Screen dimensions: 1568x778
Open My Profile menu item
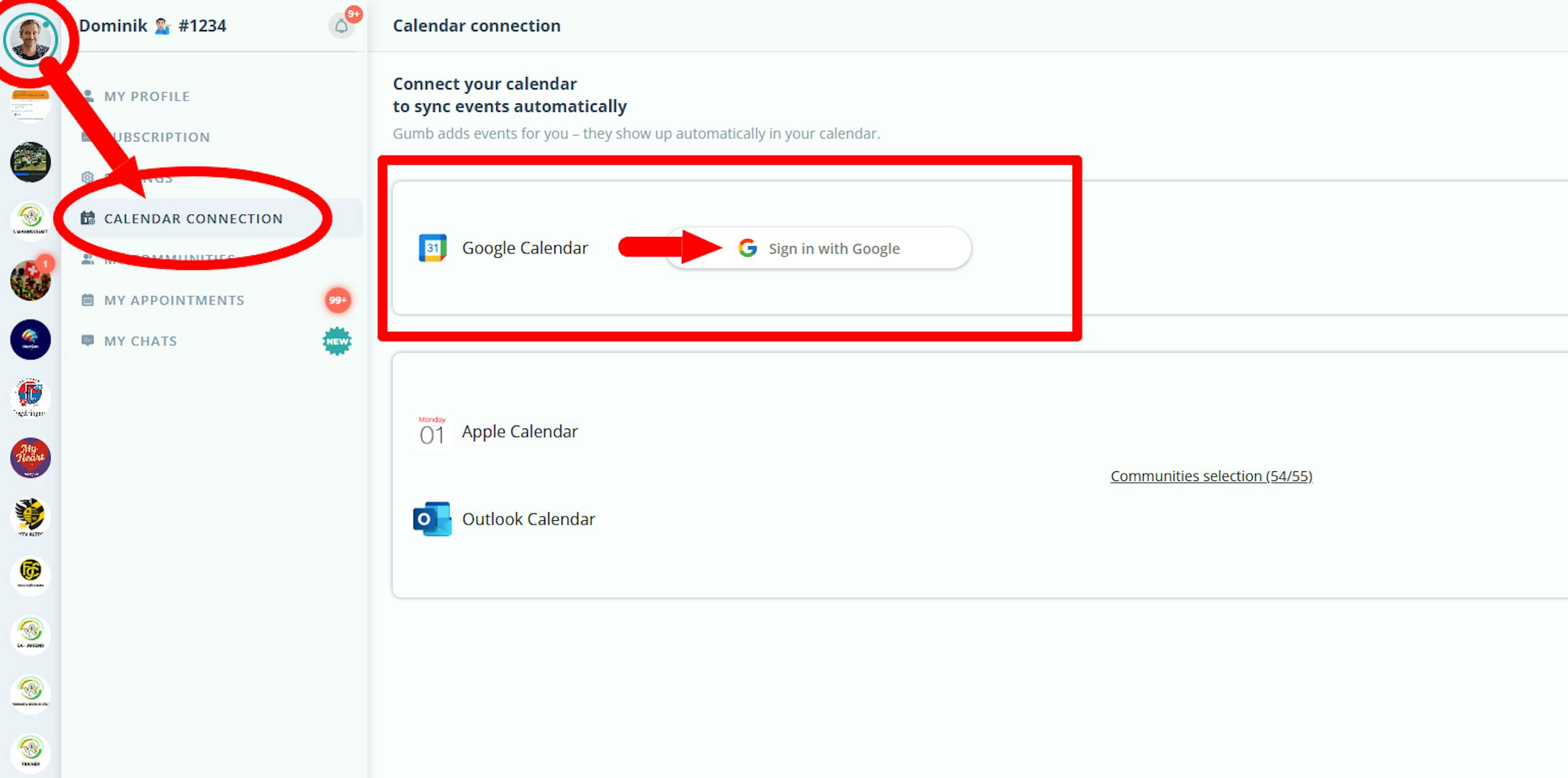(x=147, y=96)
